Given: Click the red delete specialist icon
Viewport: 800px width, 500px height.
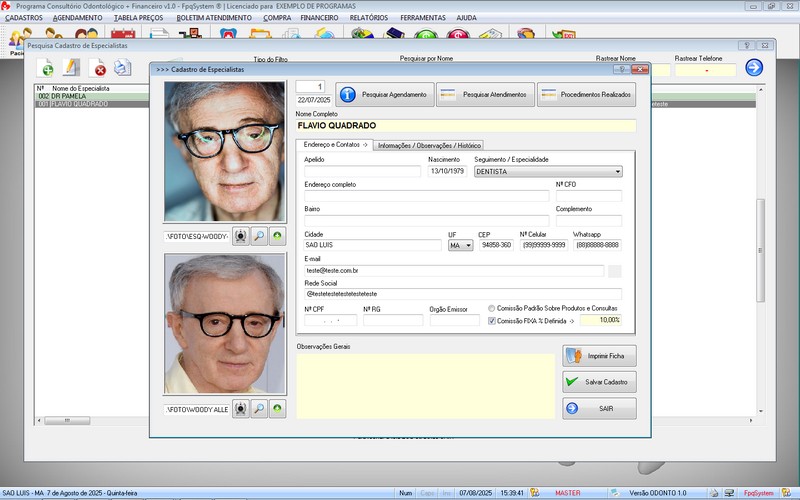Looking at the screenshot, I should point(99,68).
